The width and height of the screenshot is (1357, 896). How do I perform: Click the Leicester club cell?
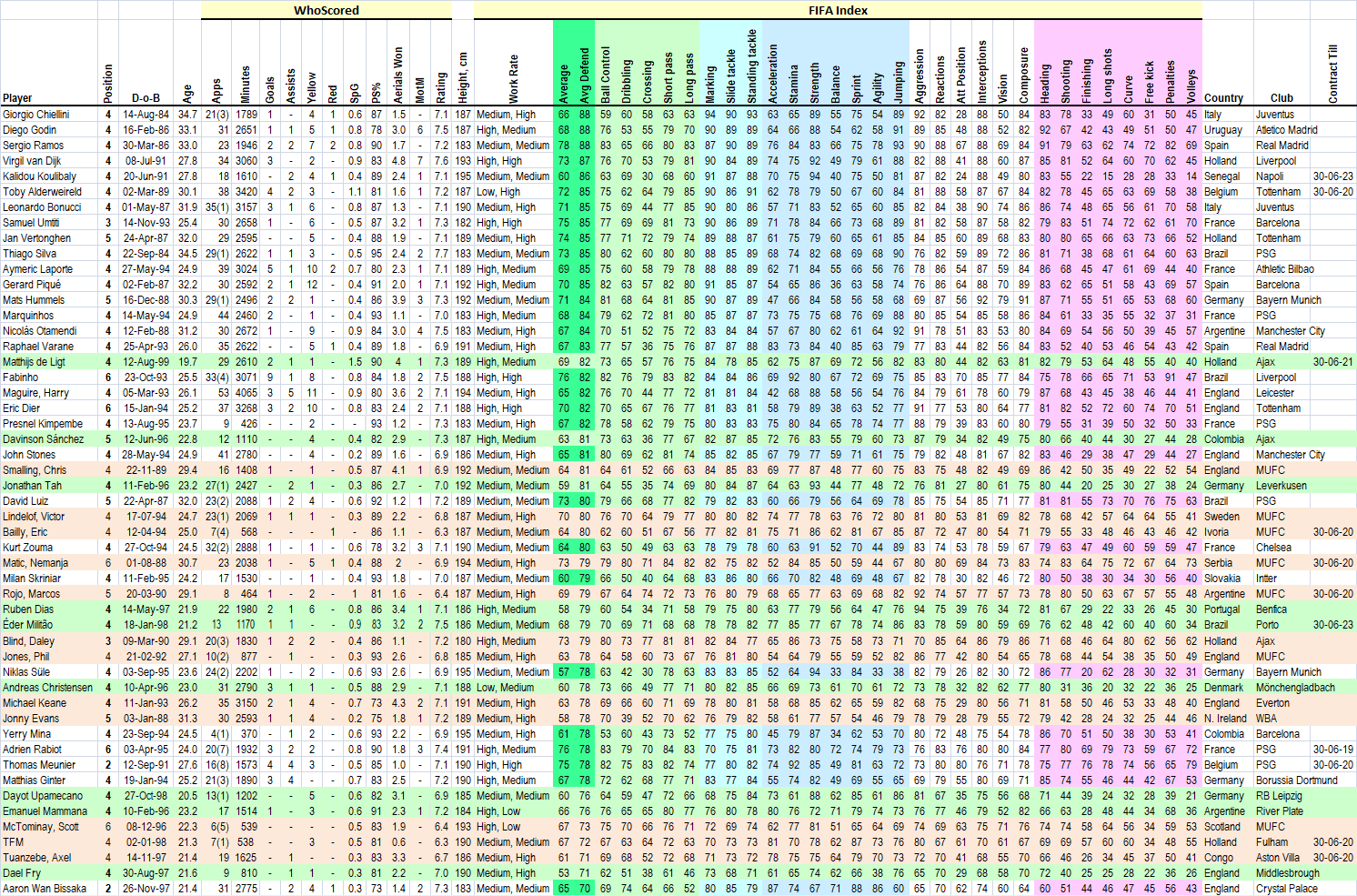pos(1282,393)
